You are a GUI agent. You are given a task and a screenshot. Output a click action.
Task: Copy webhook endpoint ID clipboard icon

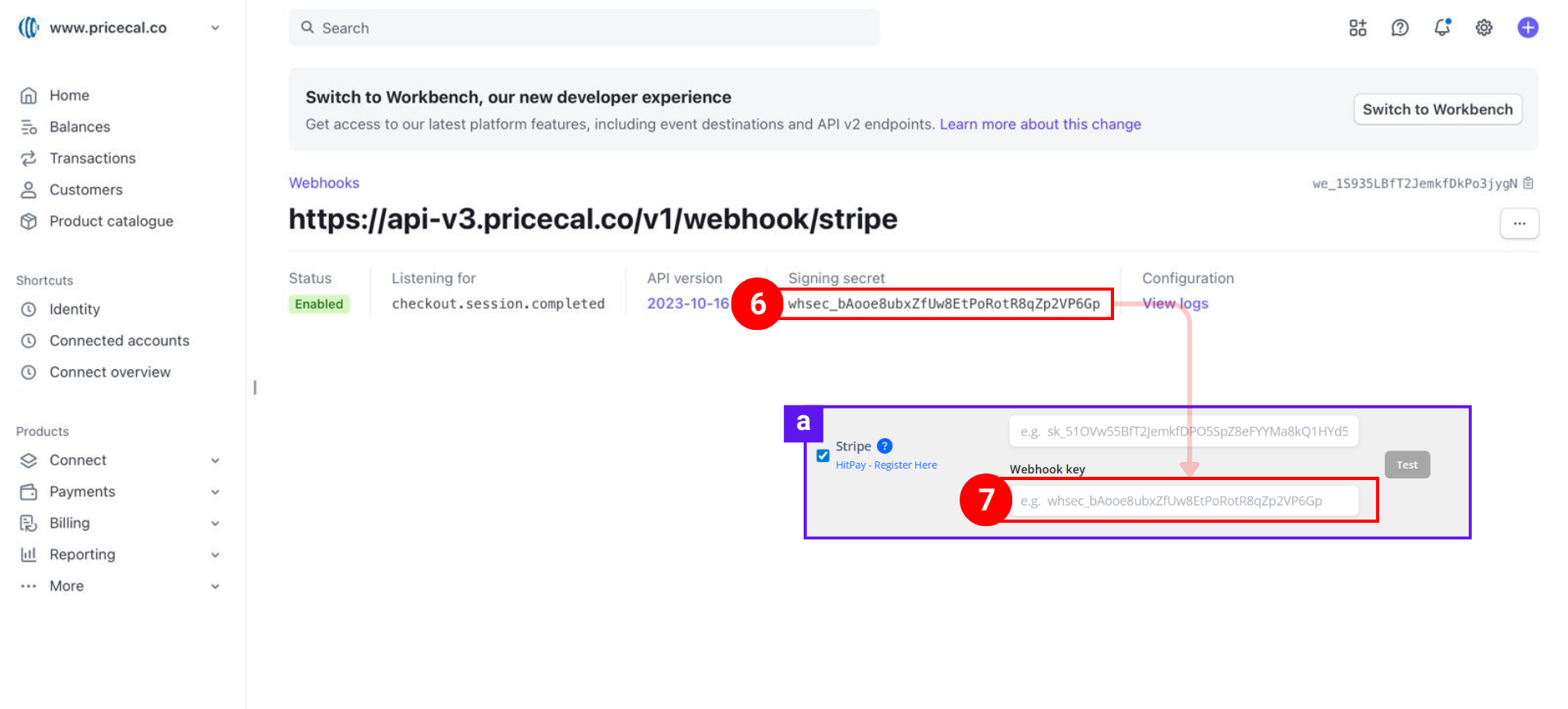(1528, 183)
